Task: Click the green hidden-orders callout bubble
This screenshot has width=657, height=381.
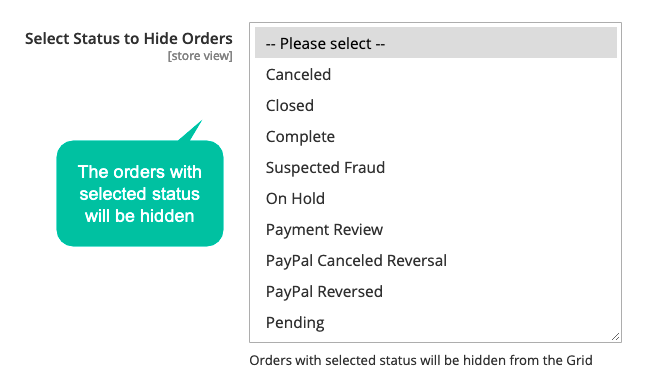Action: pos(140,193)
